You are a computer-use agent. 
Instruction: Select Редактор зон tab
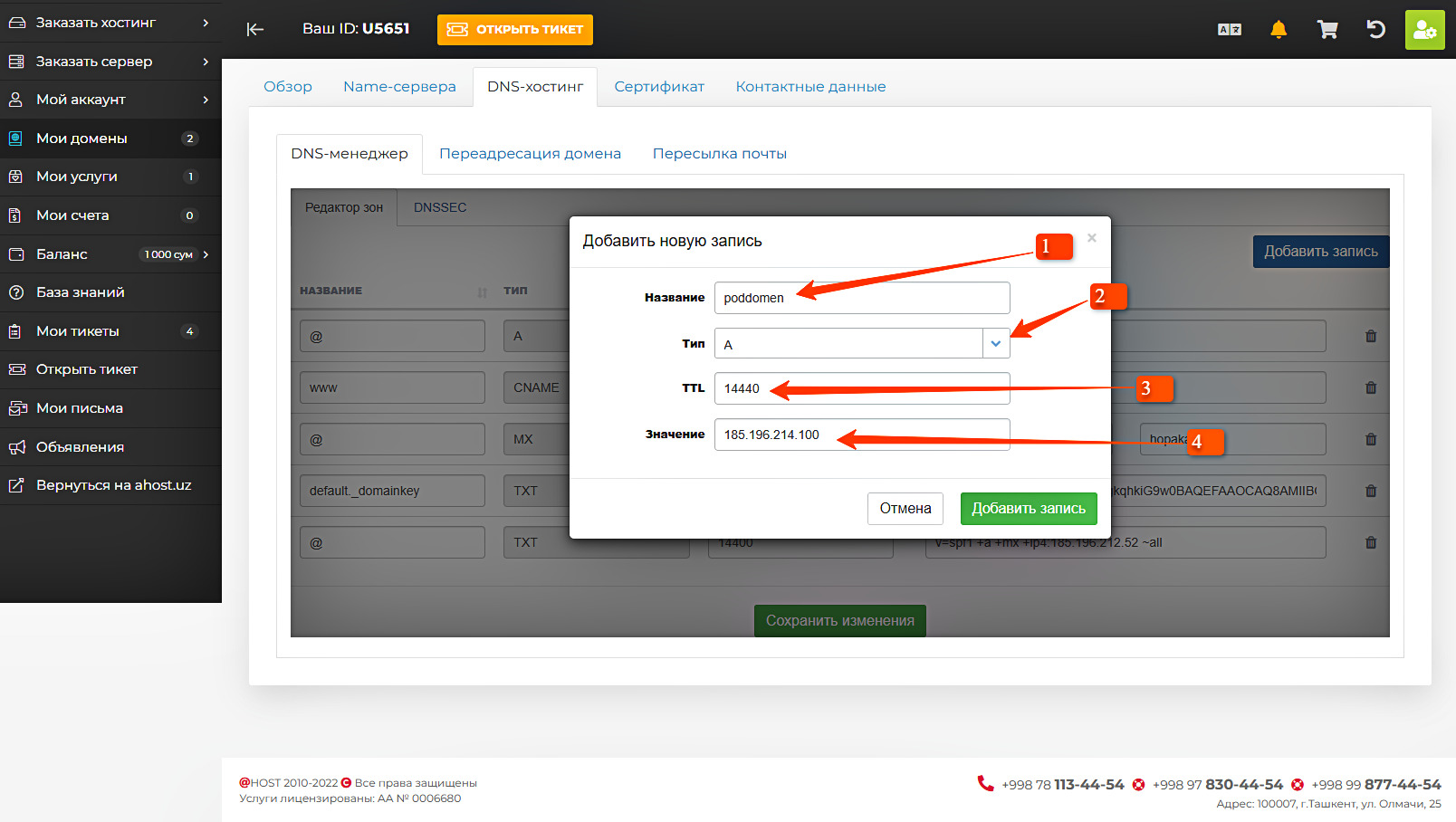[344, 207]
